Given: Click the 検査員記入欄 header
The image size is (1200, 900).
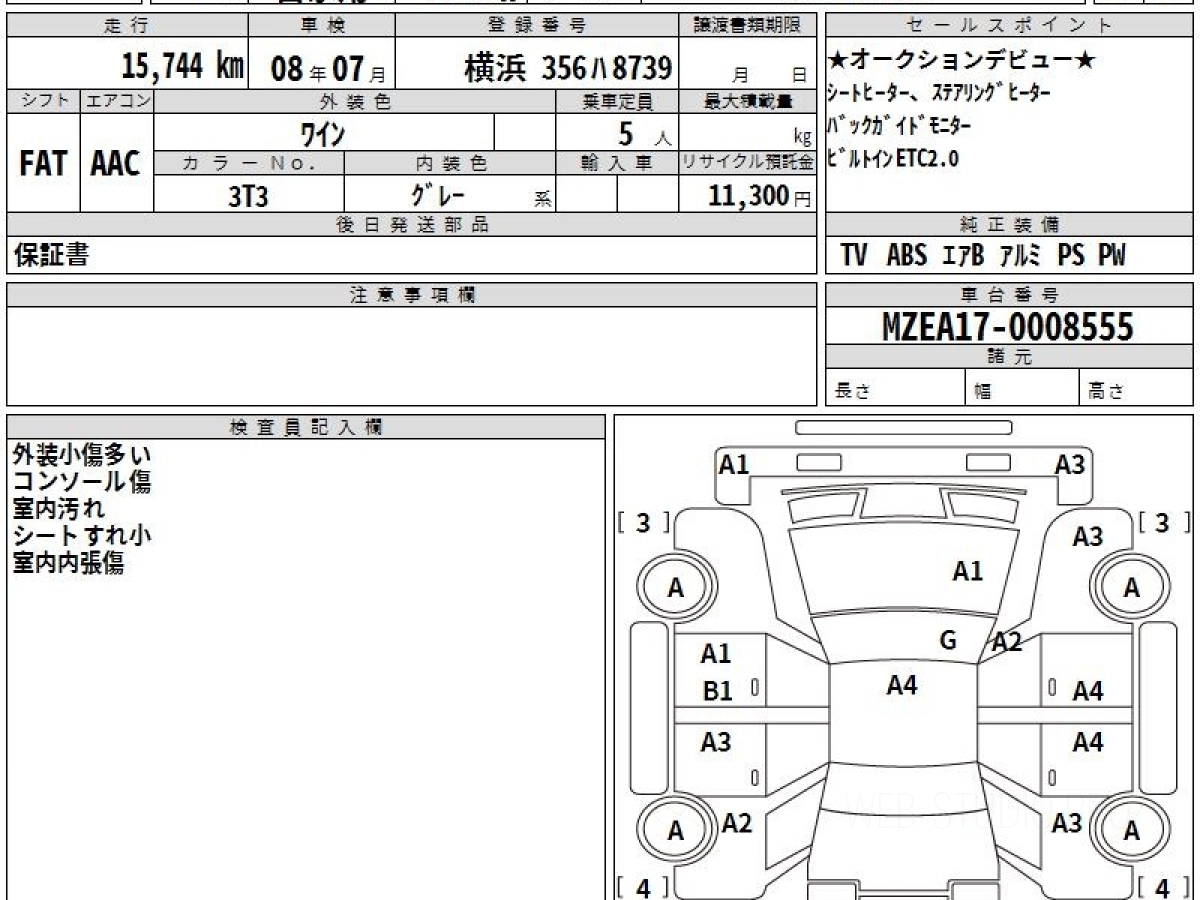Looking at the screenshot, I should coord(306,426).
